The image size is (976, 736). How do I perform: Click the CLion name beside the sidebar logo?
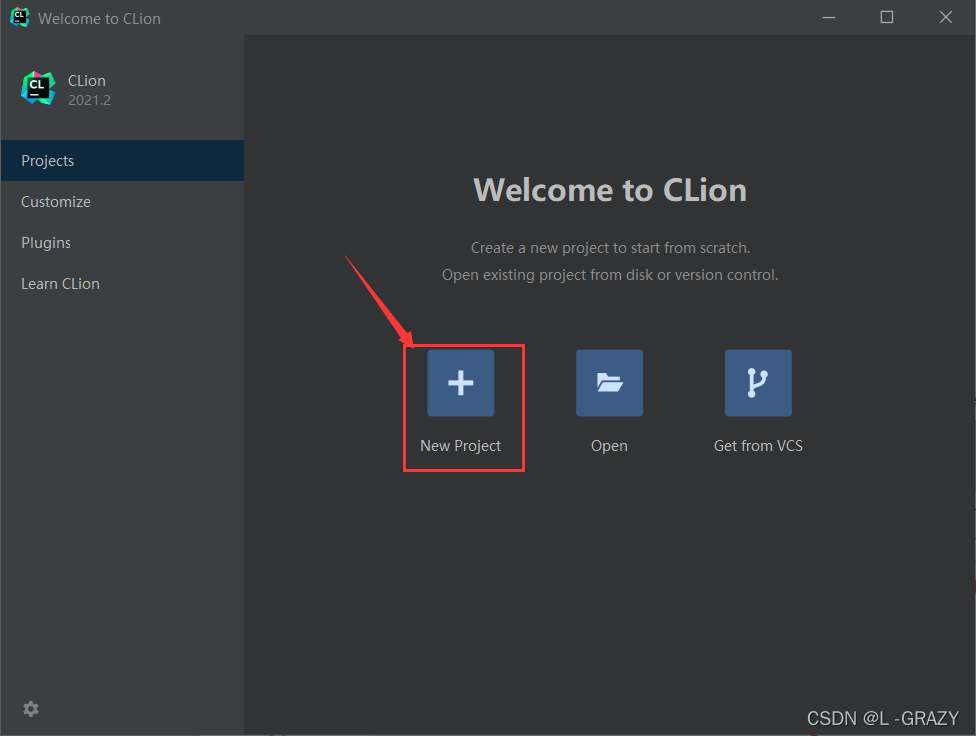(87, 81)
